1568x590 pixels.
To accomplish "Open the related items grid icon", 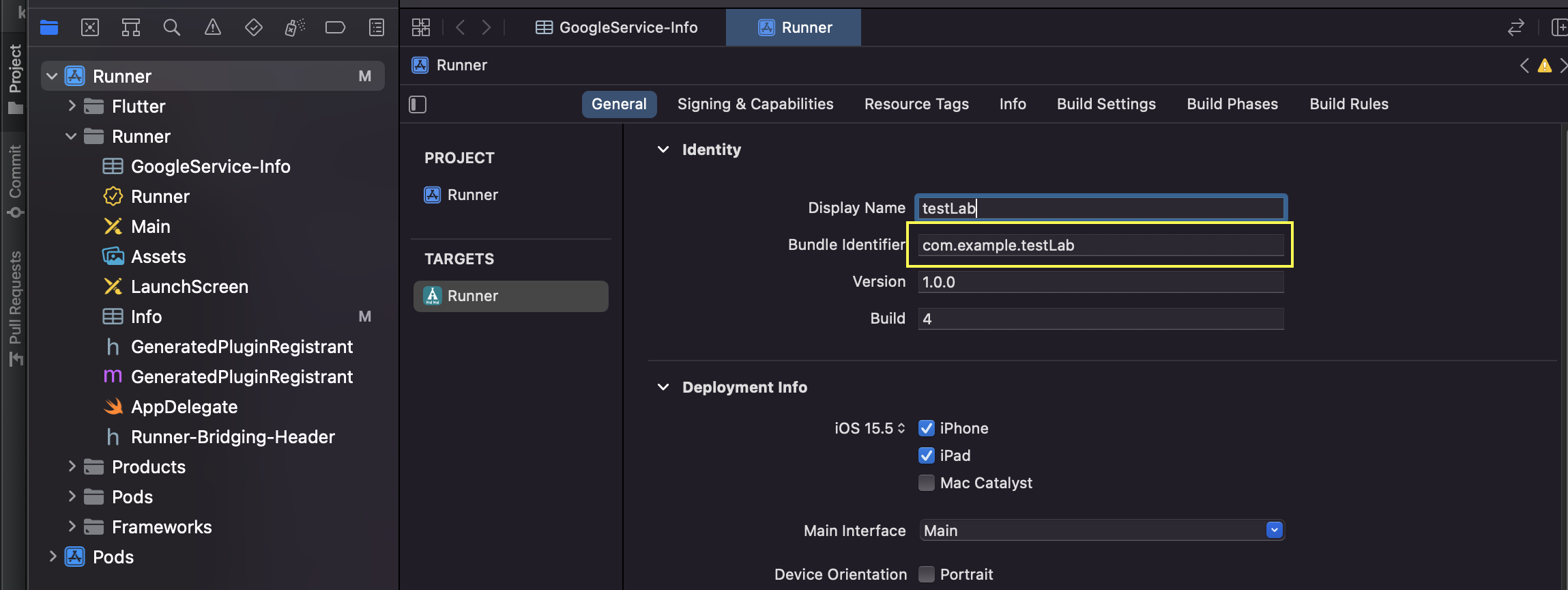I will coord(421,27).
